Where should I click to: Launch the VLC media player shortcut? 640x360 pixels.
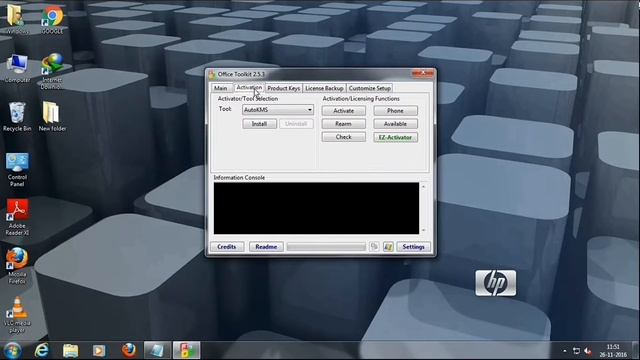coord(17,315)
